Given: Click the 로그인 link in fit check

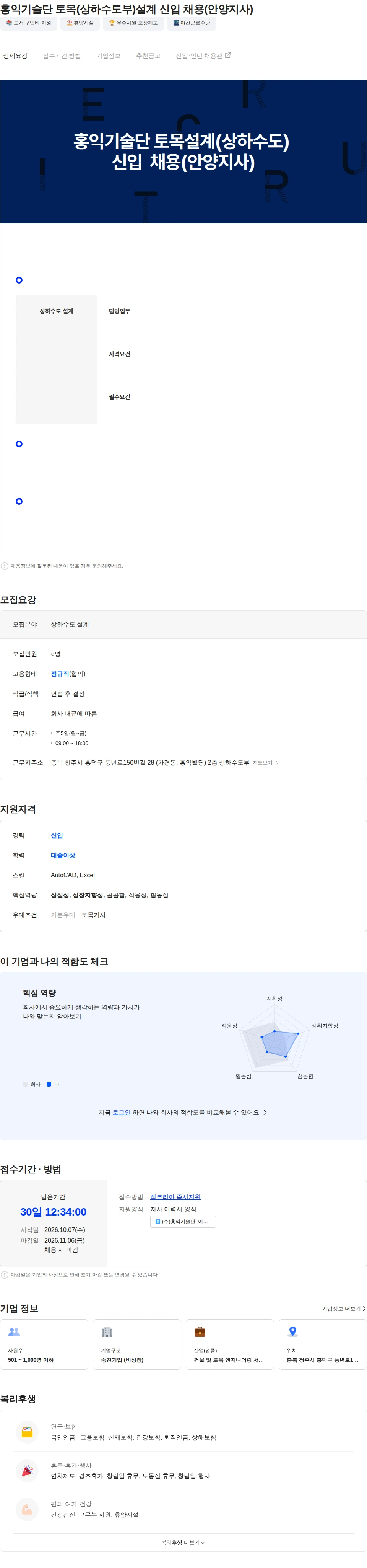Looking at the screenshot, I should 122,1112.
